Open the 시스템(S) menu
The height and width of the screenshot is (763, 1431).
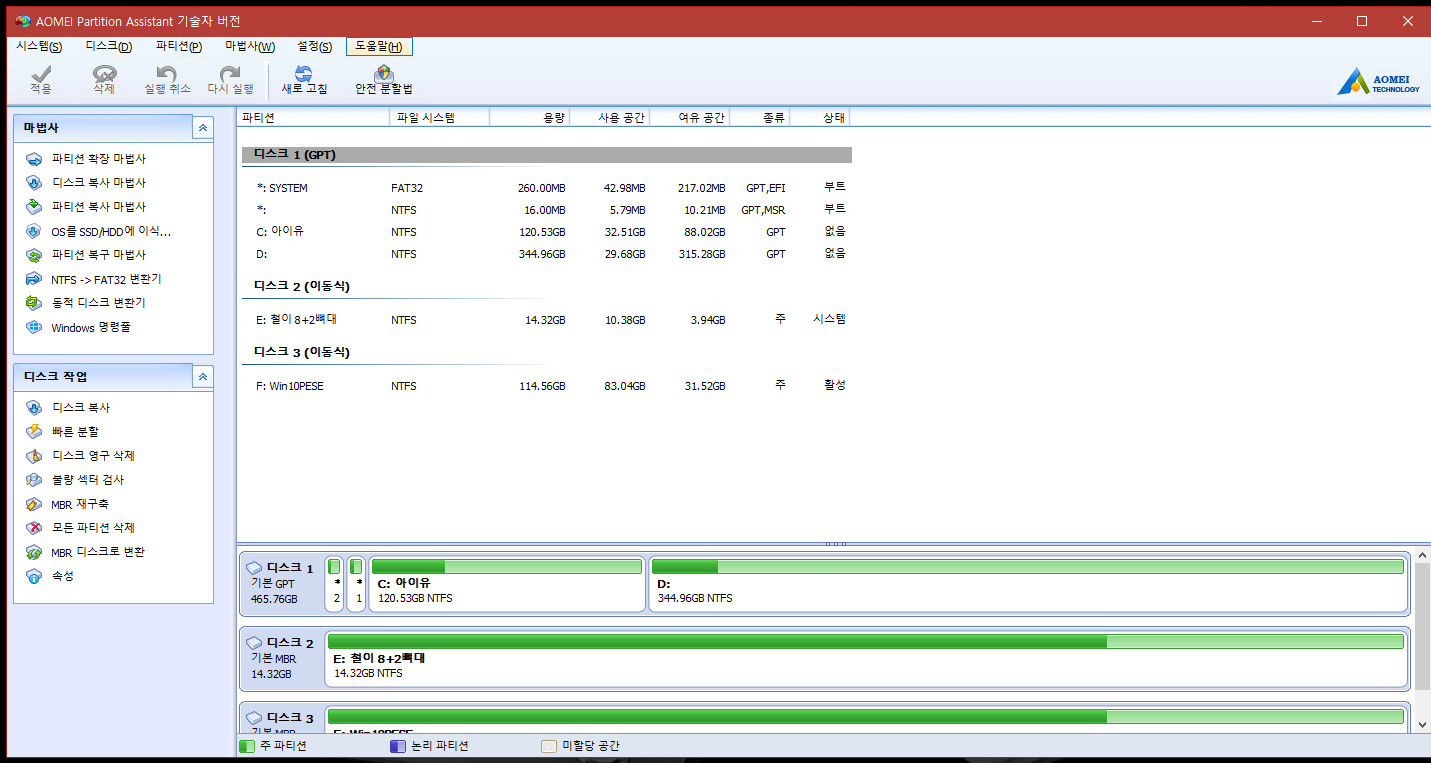pyautogui.click(x=39, y=47)
